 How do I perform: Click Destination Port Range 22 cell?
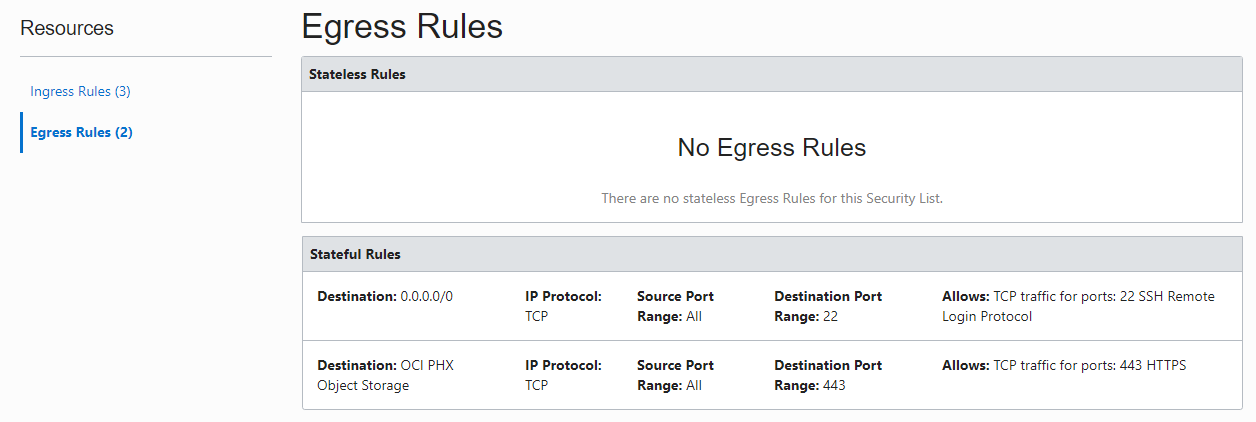(x=828, y=306)
